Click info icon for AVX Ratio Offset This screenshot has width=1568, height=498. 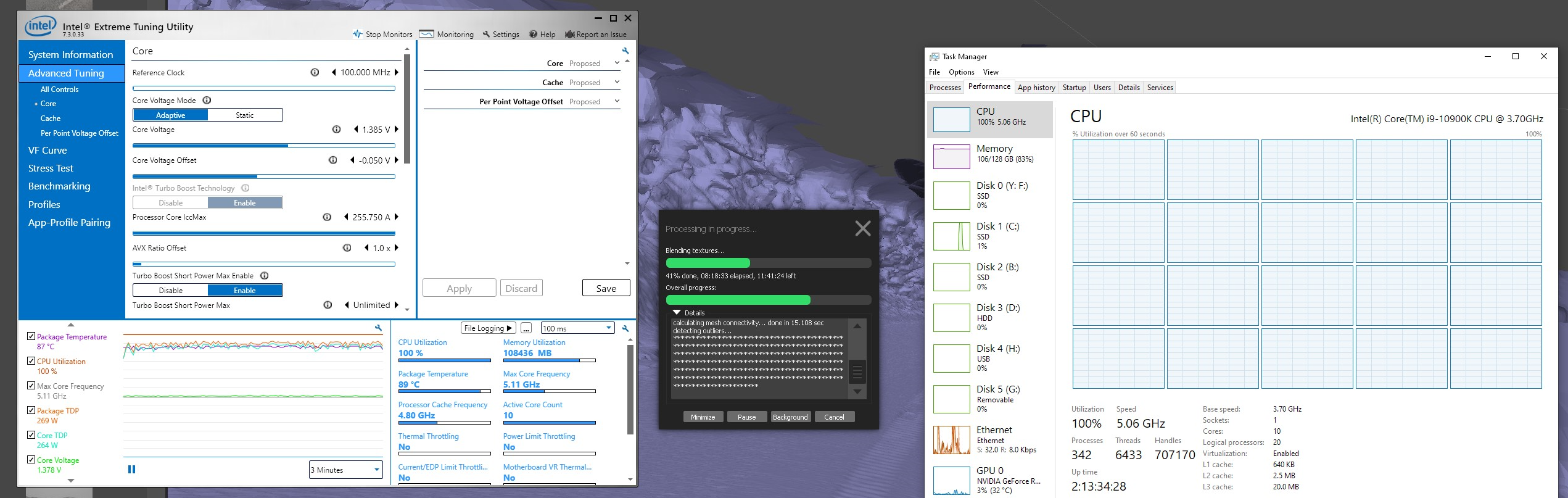[347, 247]
